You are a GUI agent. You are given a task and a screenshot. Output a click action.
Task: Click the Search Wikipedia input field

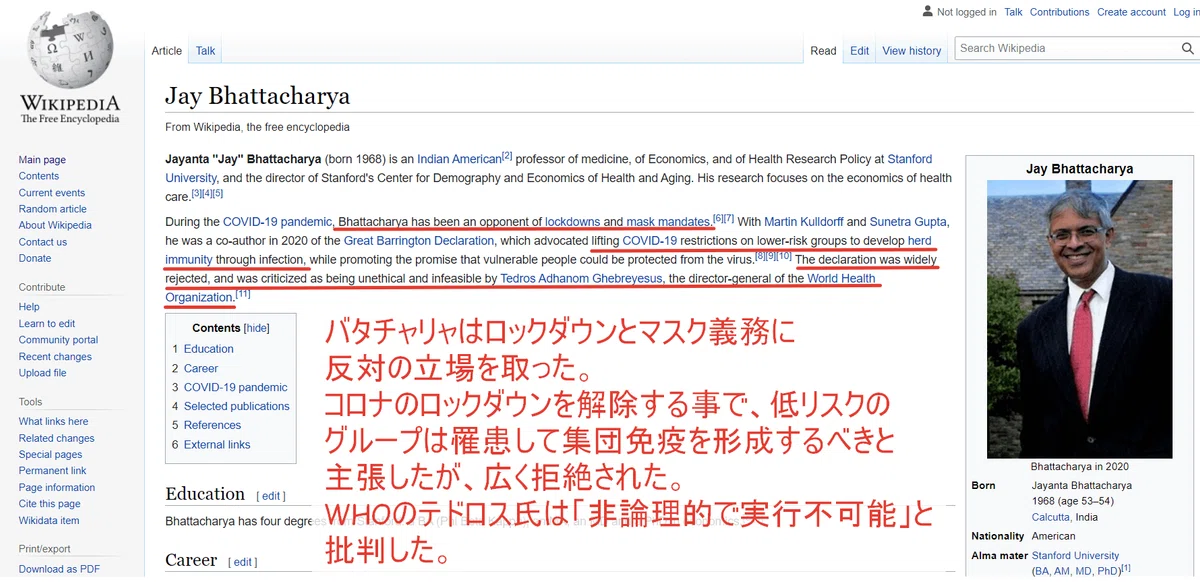(1066, 48)
